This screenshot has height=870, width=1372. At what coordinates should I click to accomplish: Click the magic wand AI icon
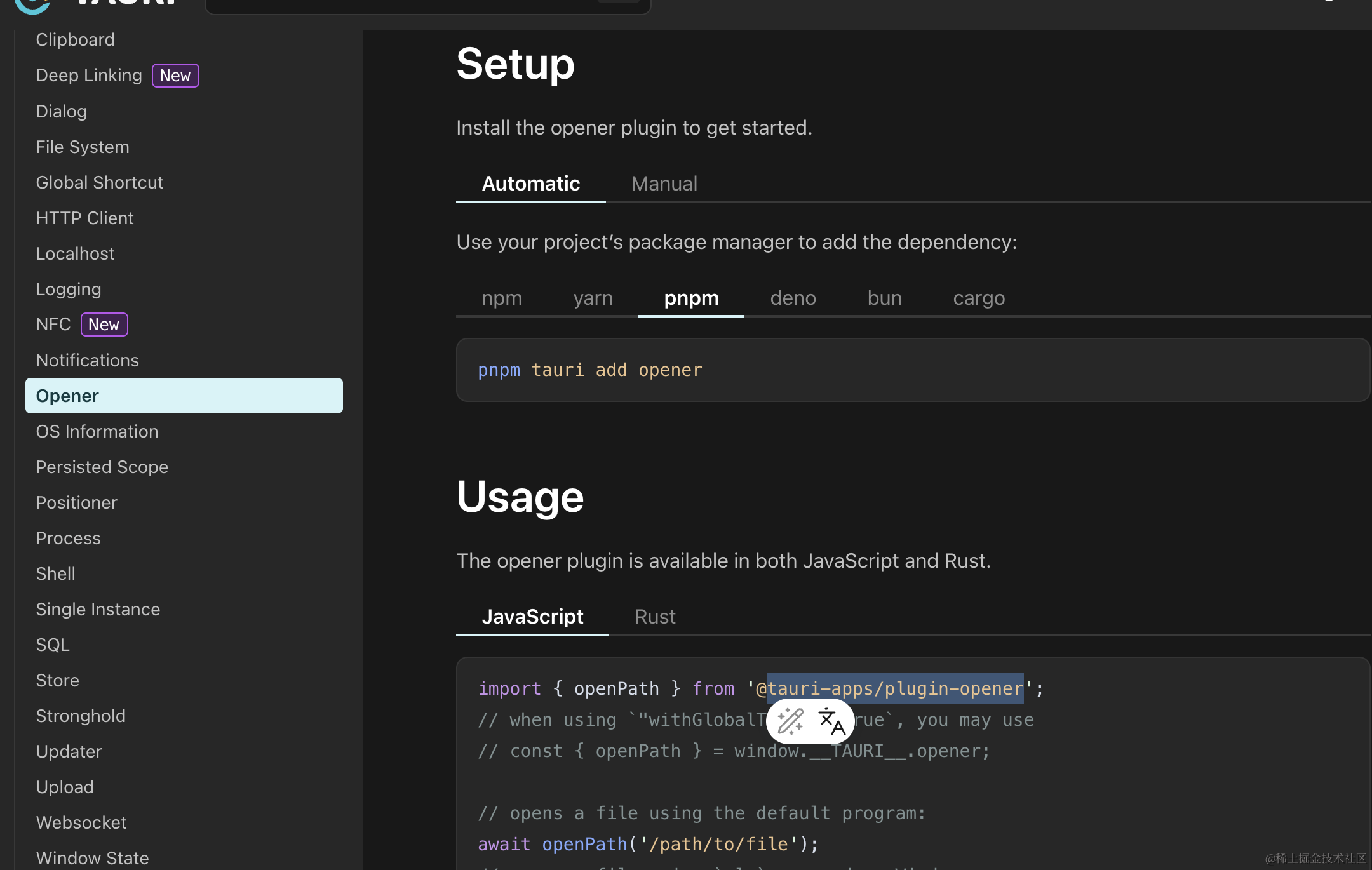790,721
